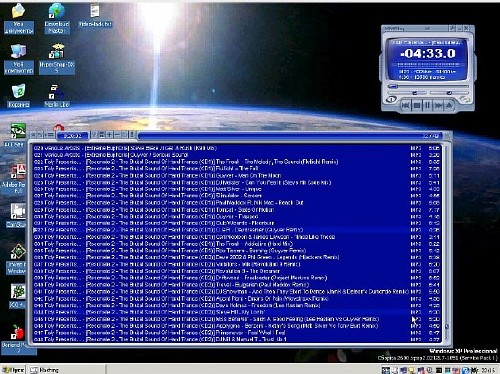Open the green eye desktop icon

pos(17,134)
